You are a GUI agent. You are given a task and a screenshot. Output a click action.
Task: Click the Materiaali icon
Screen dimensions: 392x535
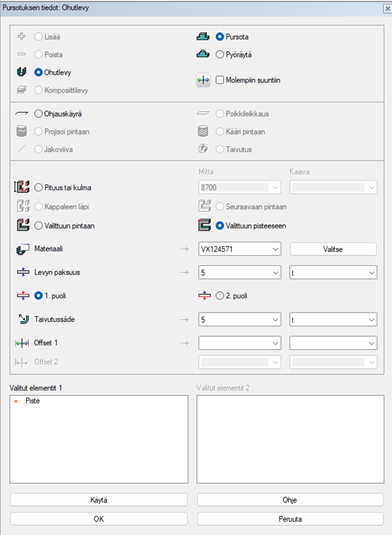[23, 249]
